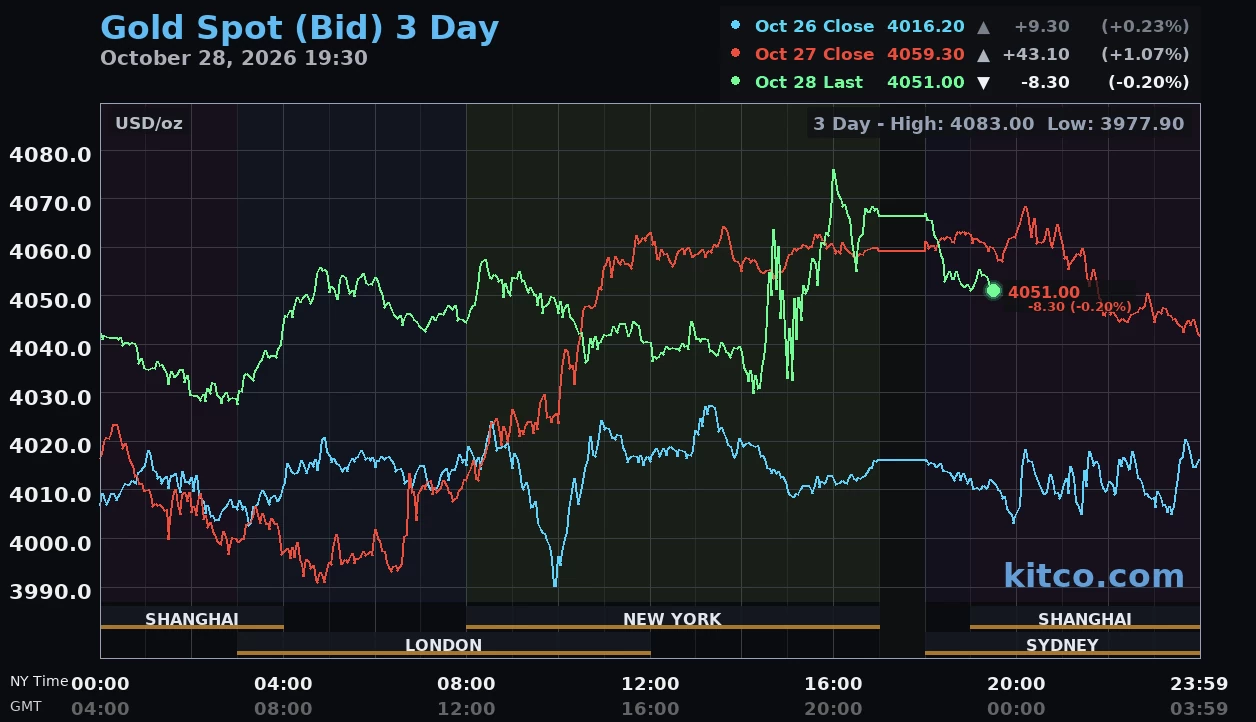Click the 04:00 NY time label
This screenshot has width=1256, height=722.
[x=284, y=685]
